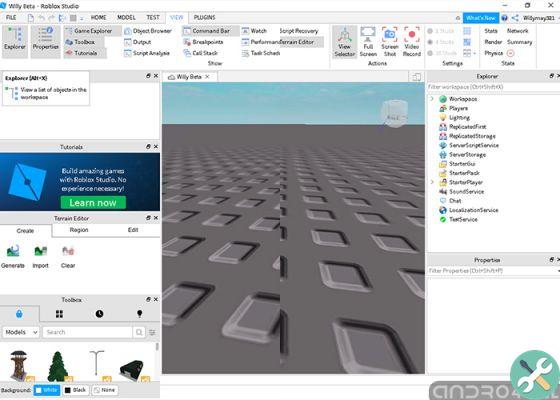The image size is (560, 400).
Task: Click the Toolbox search magnifier button
Action: tap(139, 332)
